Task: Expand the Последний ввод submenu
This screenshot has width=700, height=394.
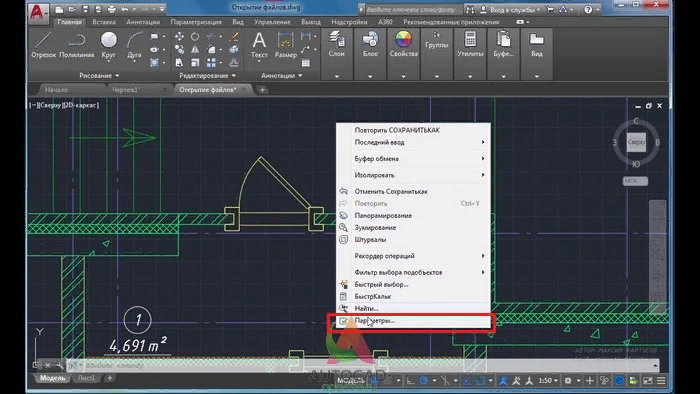Action: coord(413,142)
